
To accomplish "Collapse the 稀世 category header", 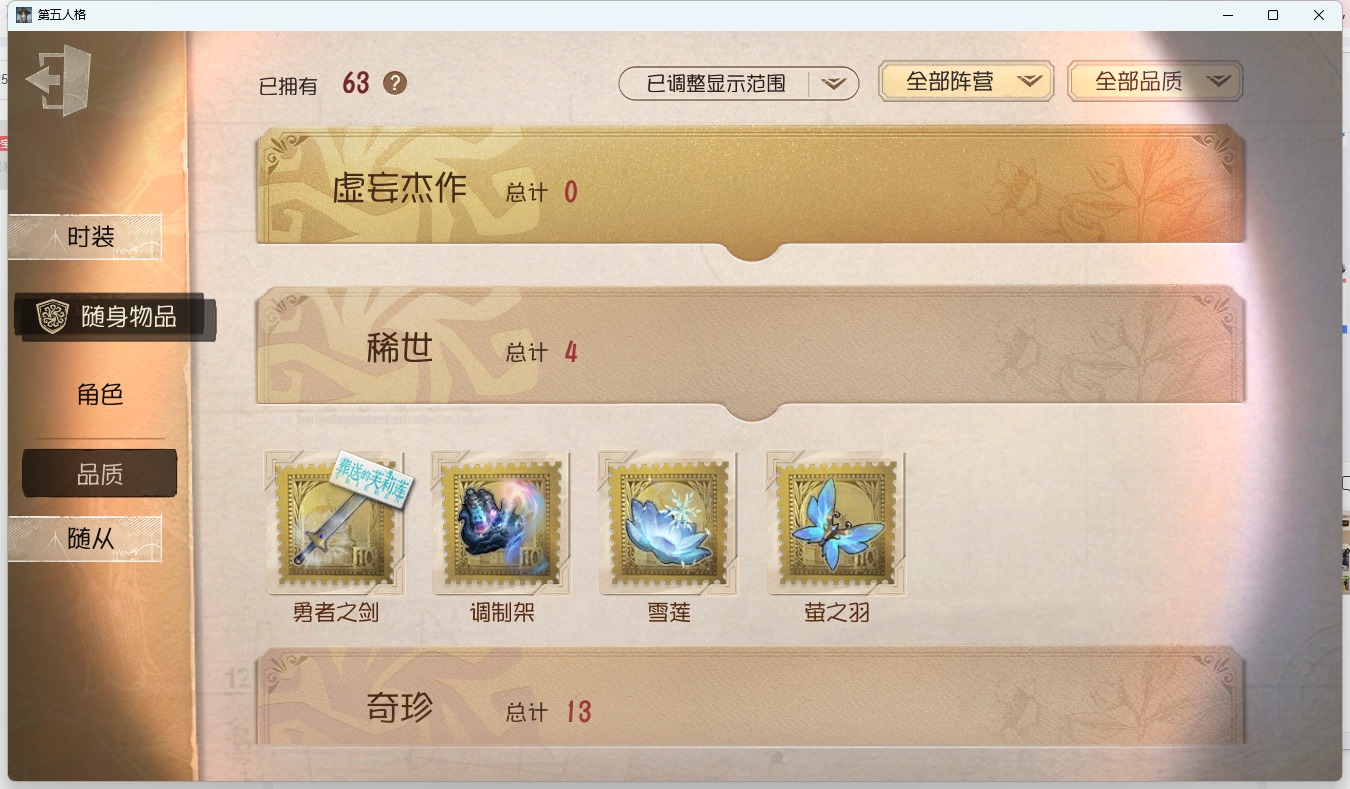I will [x=751, y=352].
